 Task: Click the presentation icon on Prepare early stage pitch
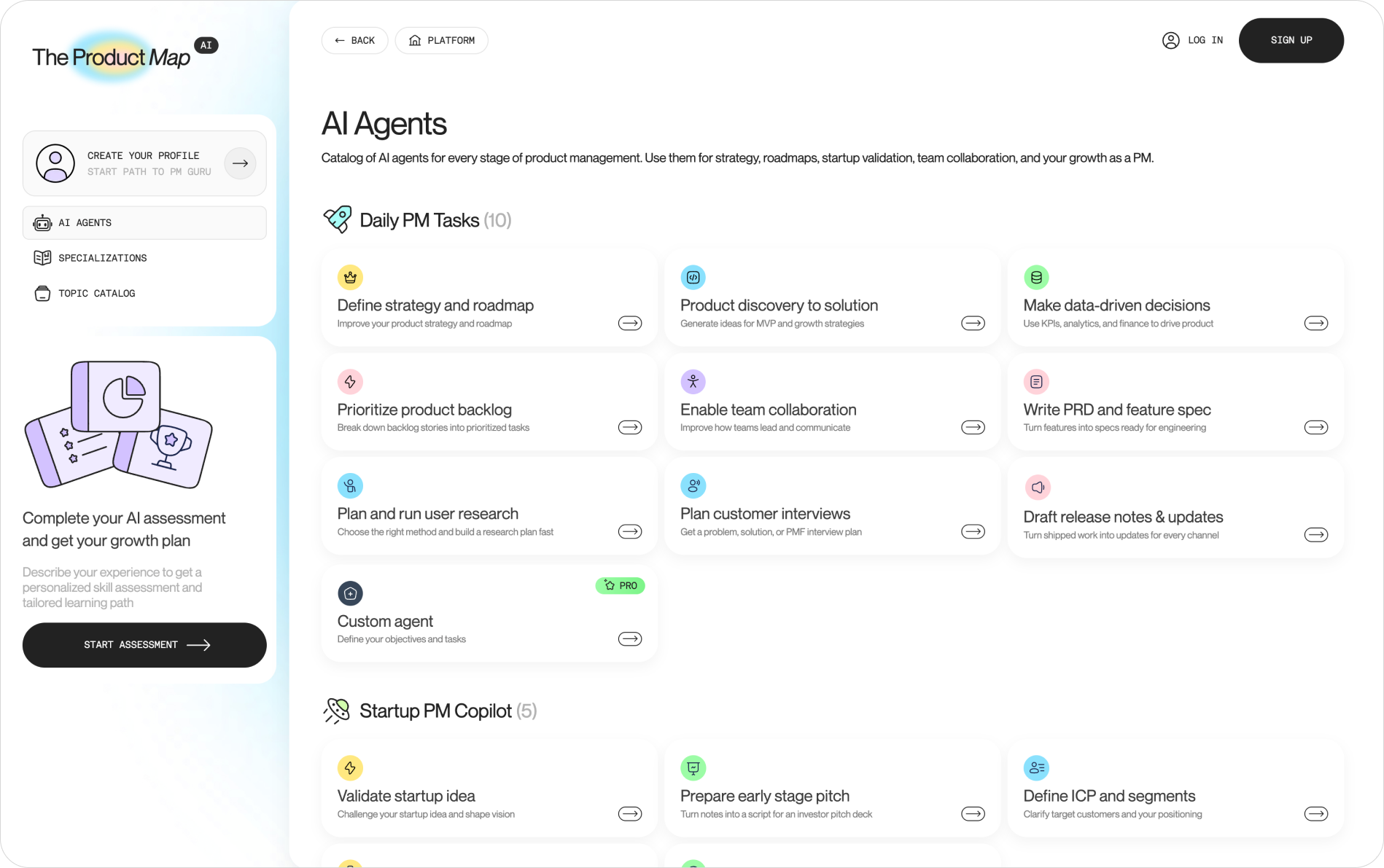pos(693,767)
